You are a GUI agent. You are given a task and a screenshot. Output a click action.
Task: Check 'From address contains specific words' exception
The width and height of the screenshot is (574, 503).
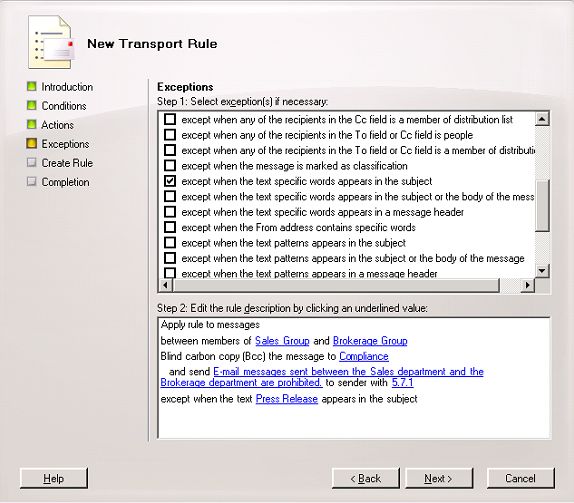coord(170,227)
